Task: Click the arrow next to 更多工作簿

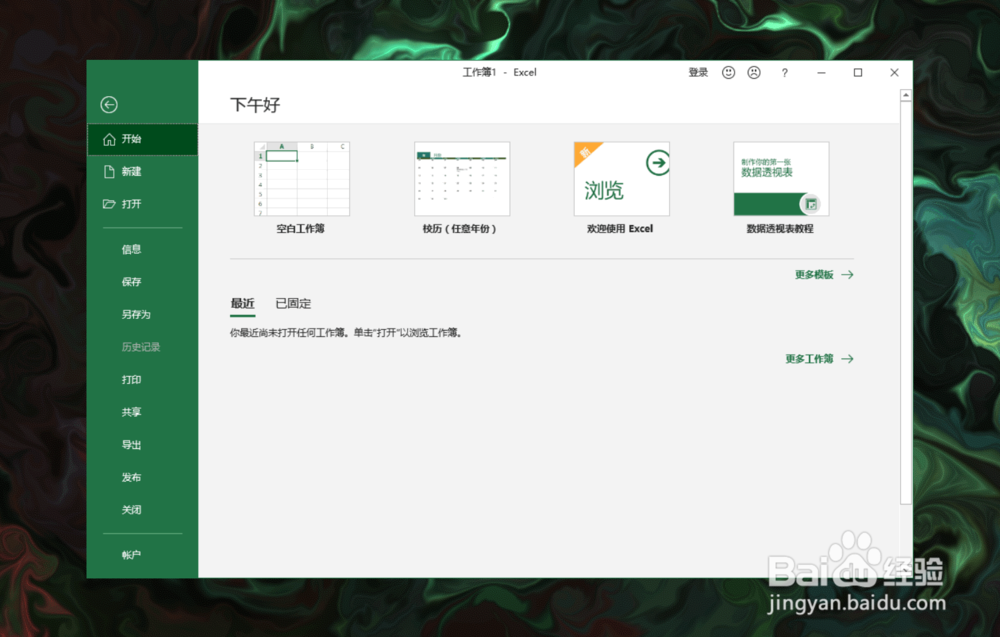Action: 847,359
